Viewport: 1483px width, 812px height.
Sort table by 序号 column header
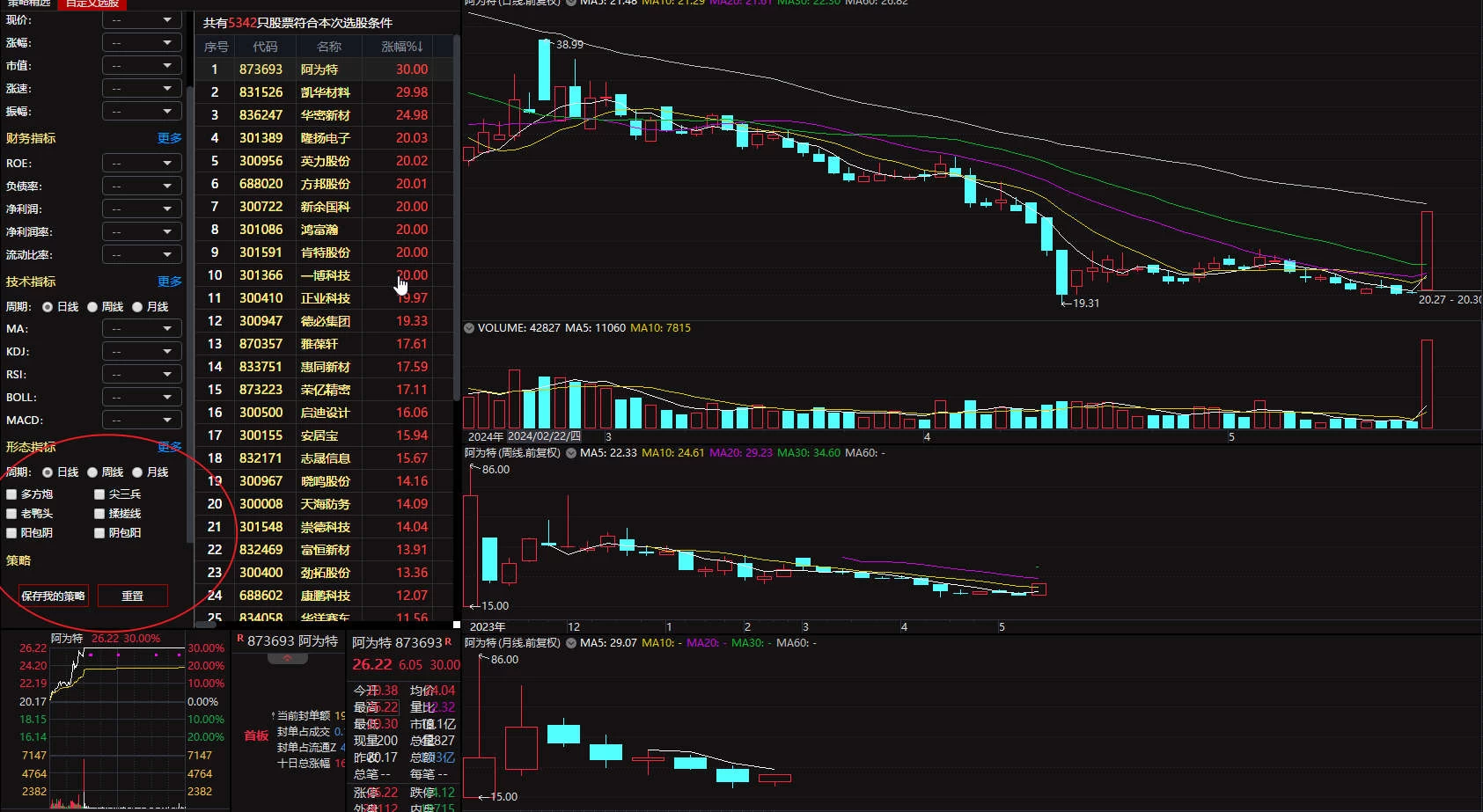coord(216,47)
